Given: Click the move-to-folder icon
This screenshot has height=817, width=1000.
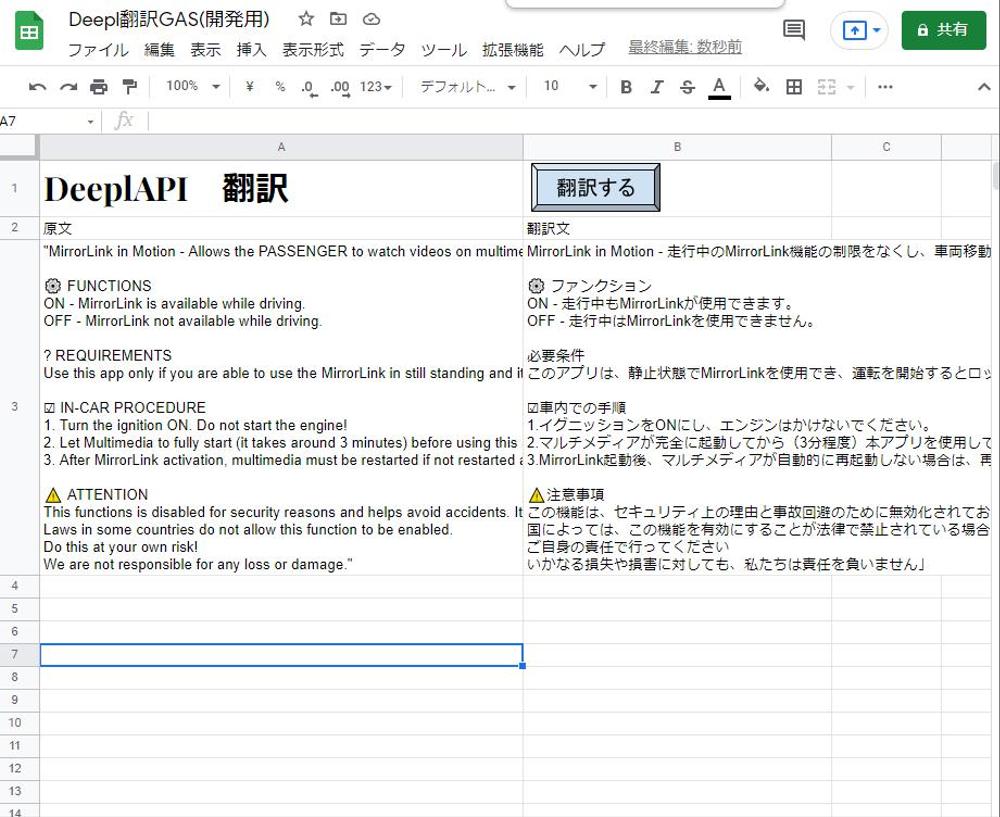Looking at the screenshot, I should [x=338, y=19].
